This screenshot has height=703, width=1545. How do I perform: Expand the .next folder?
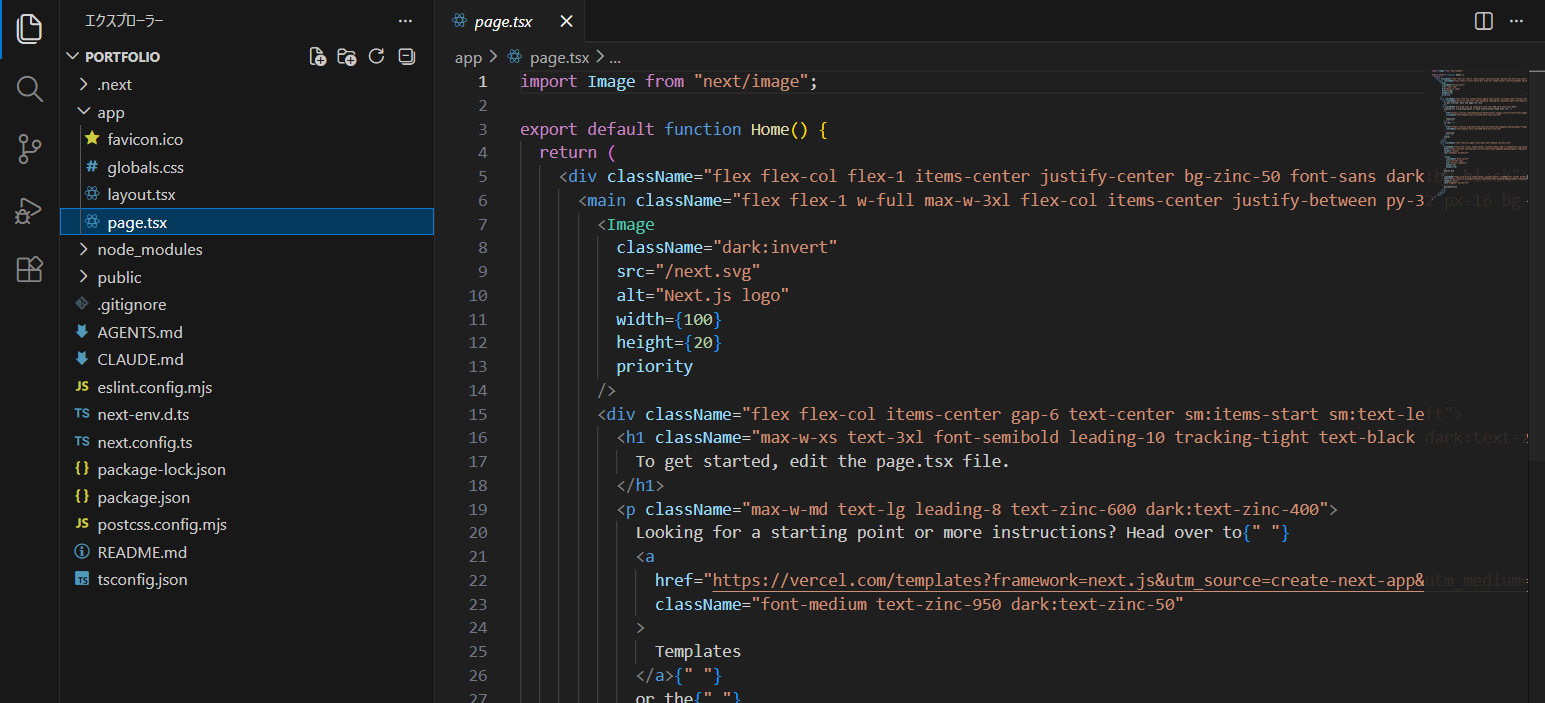click(114, 85)
